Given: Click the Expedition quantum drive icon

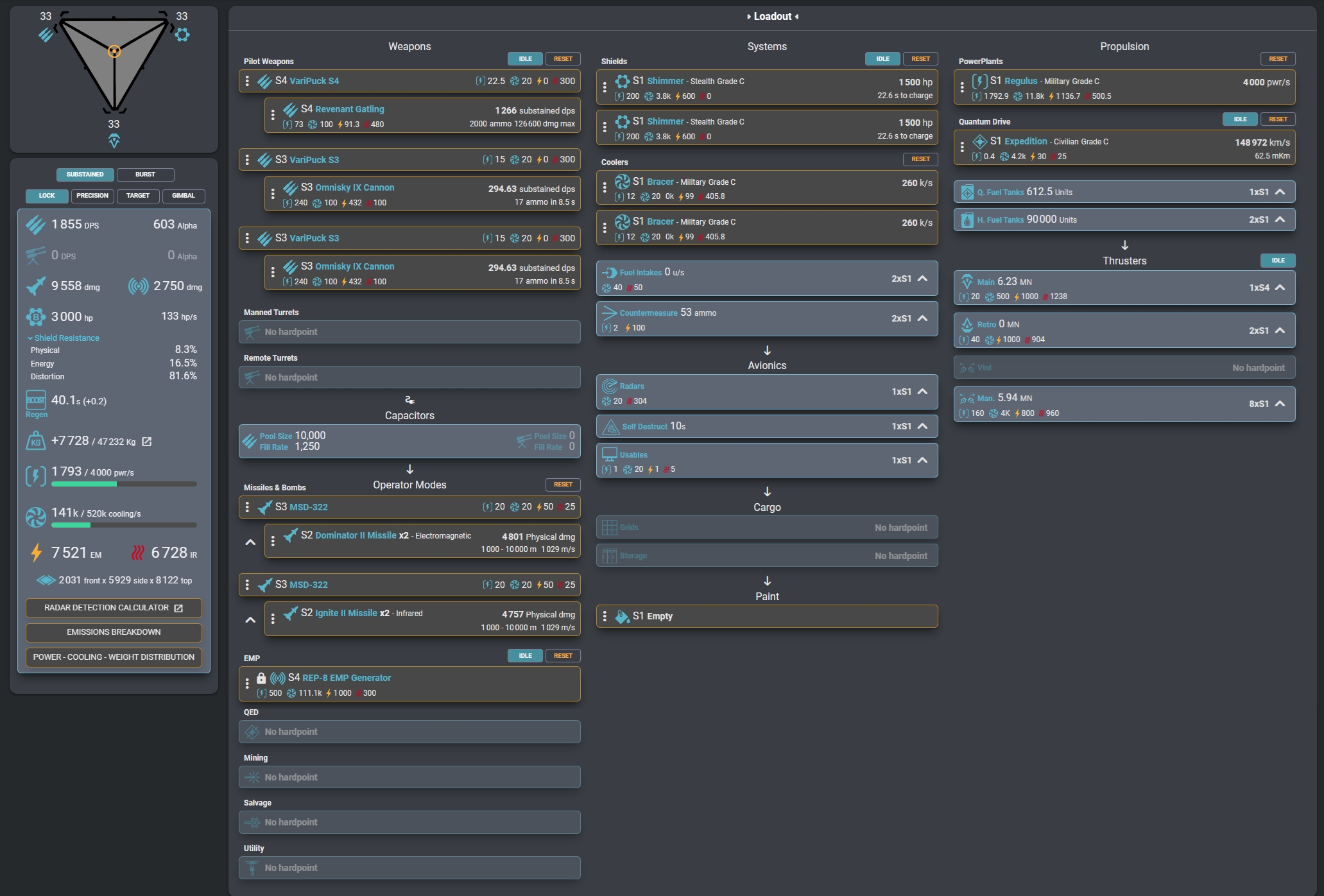Looking at the screenshot, I should pyautogui.click(x=979, y=142).
